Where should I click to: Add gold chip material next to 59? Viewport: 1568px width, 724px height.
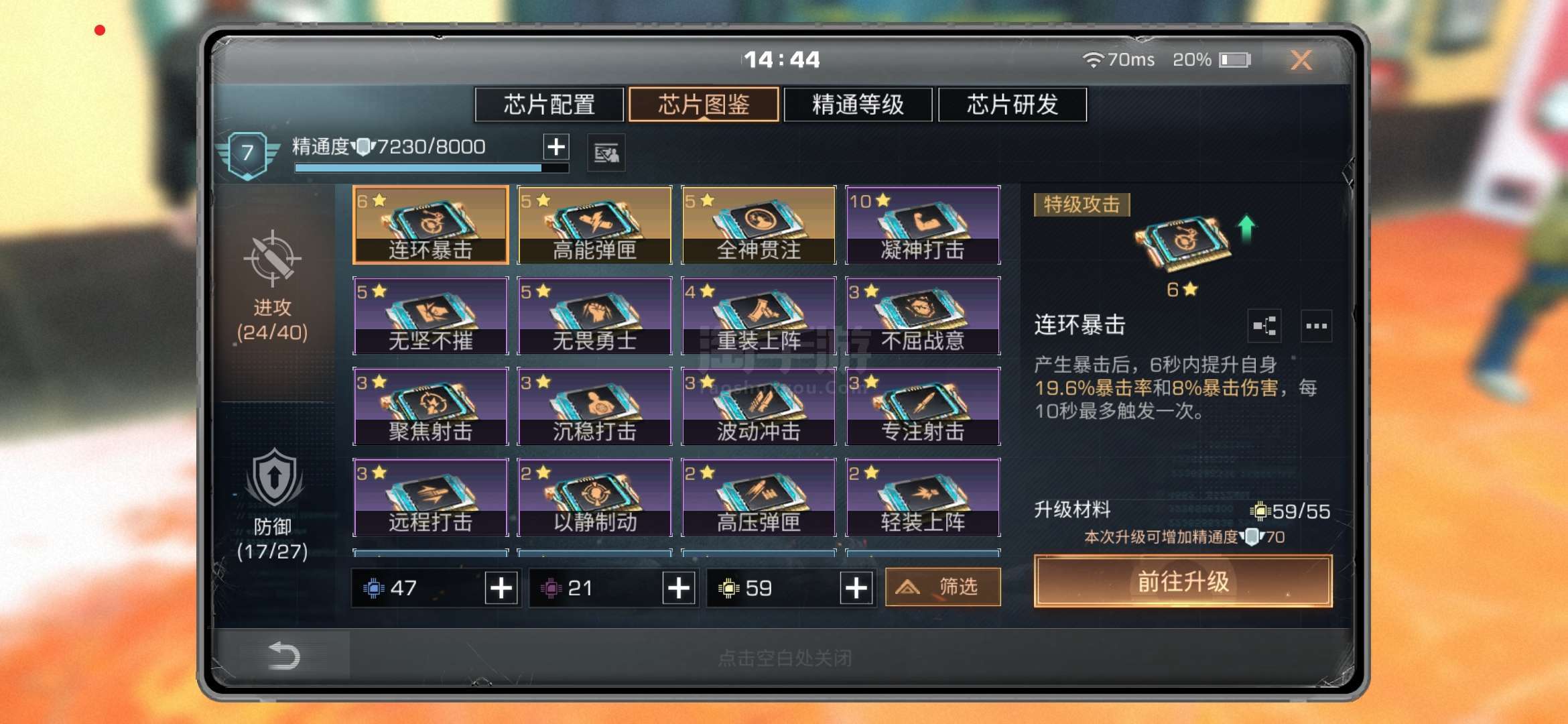tap(856, 588)
